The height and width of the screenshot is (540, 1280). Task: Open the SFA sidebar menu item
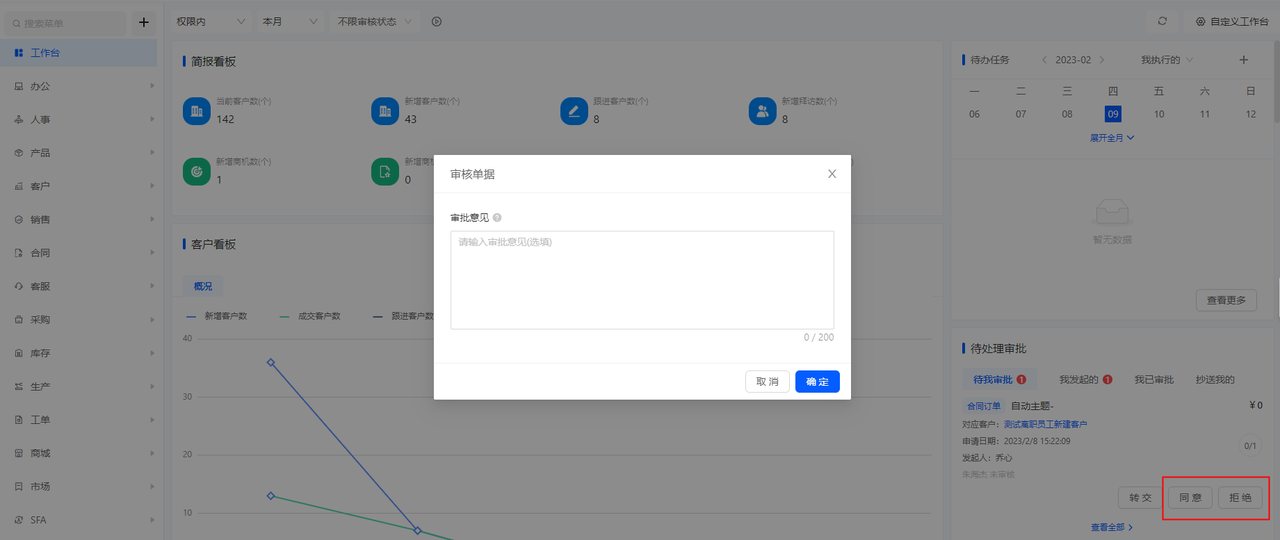click(x=80, y=520)
